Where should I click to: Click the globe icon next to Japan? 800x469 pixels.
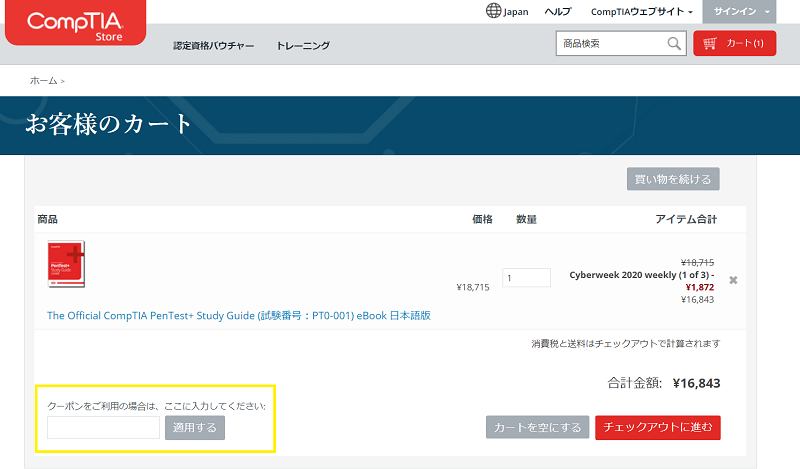[x=493, y=11]
